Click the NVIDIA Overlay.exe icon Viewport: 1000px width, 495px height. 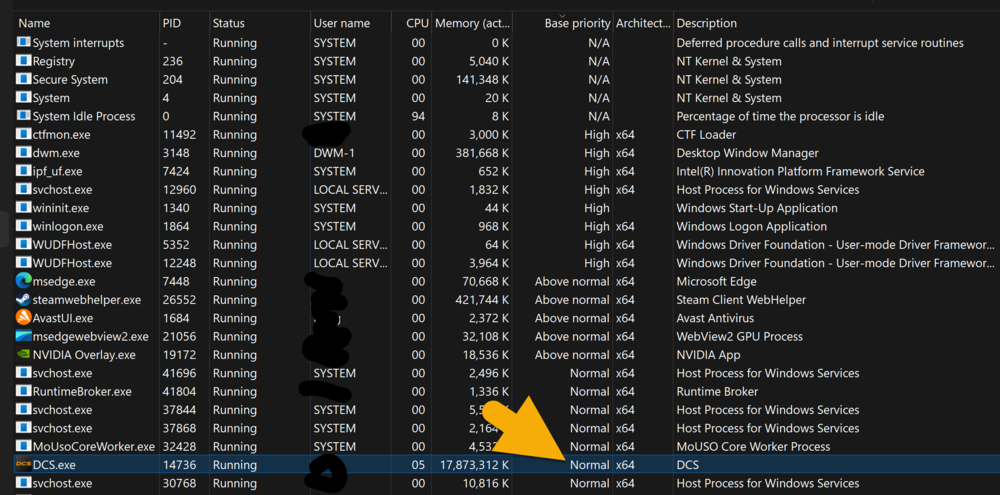coord(23,355)
